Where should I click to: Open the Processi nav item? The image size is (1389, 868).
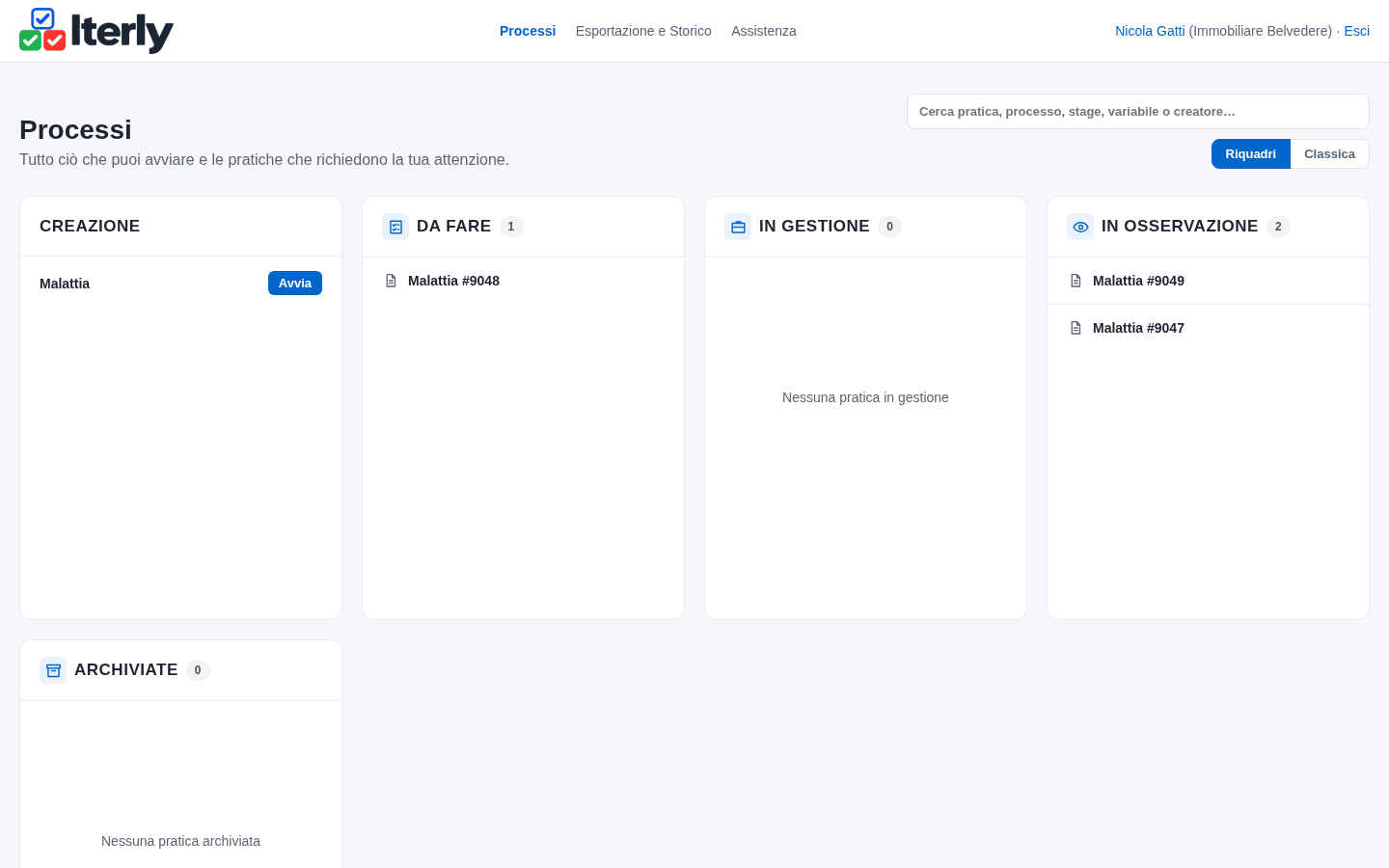(528, 31)
